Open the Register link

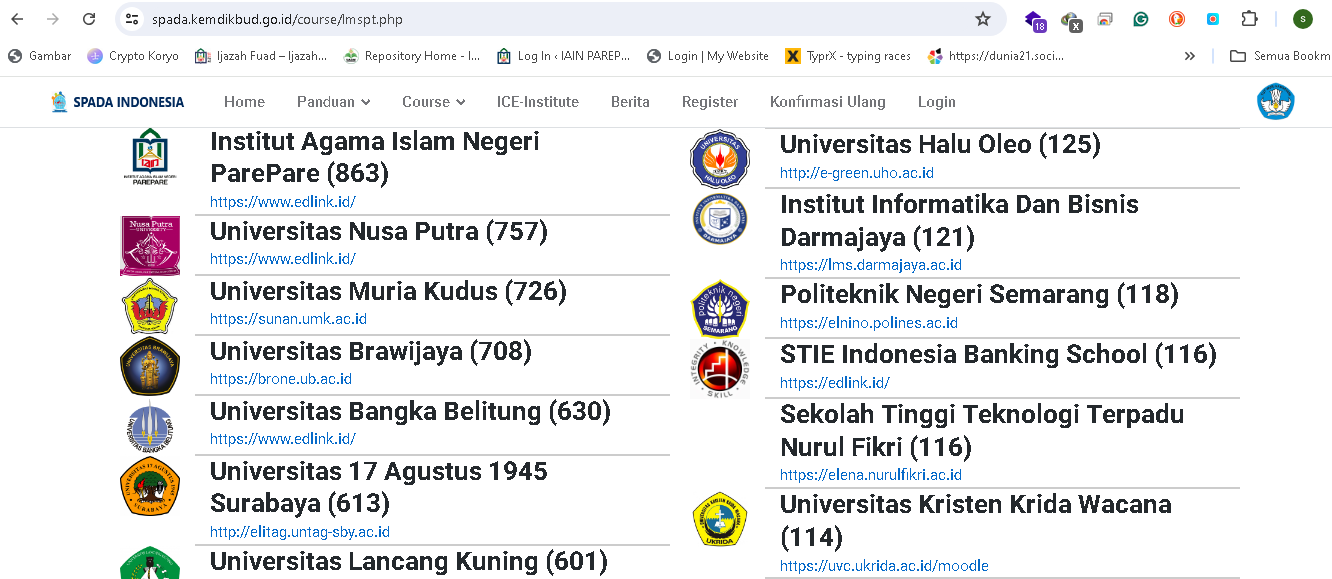tap(710, 101)
